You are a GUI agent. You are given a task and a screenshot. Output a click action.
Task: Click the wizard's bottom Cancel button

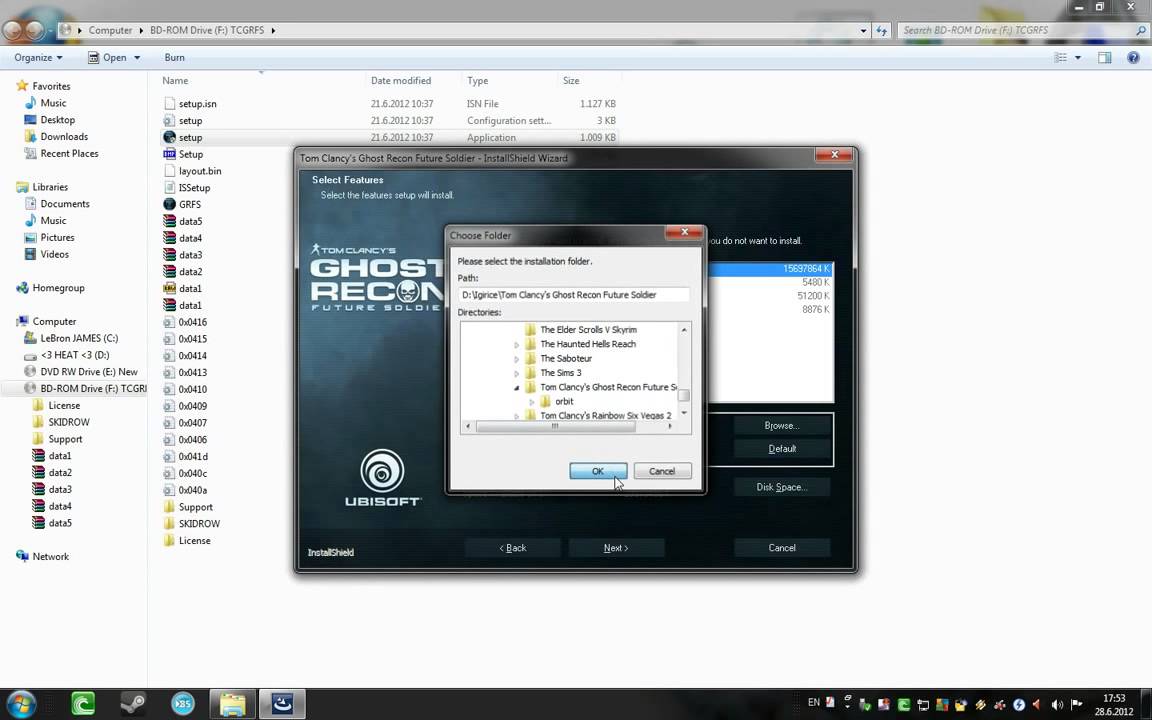point(782,548)
